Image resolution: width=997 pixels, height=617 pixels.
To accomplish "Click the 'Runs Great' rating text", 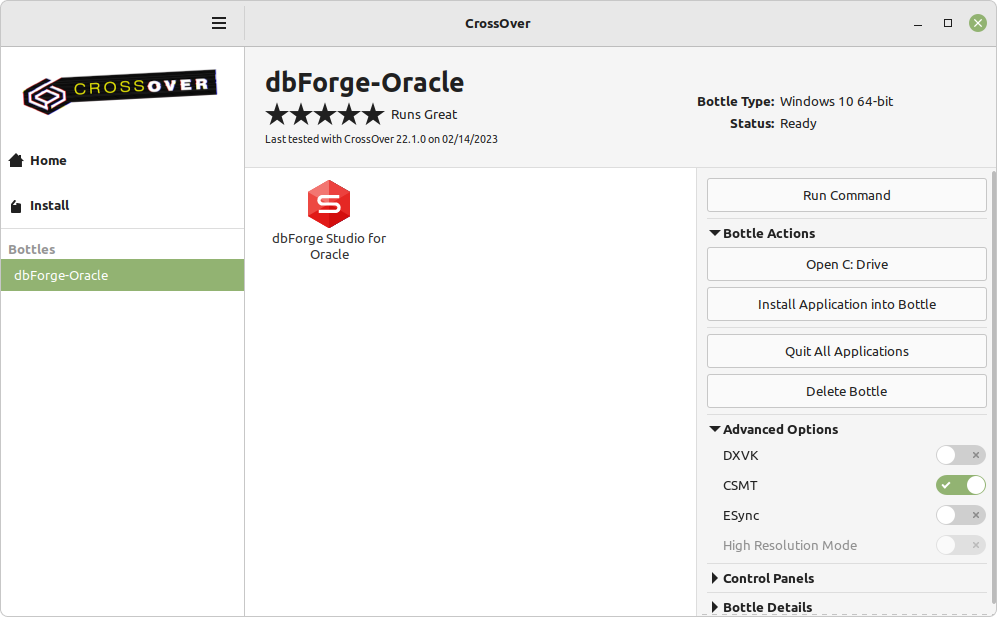I will (423, 114).
